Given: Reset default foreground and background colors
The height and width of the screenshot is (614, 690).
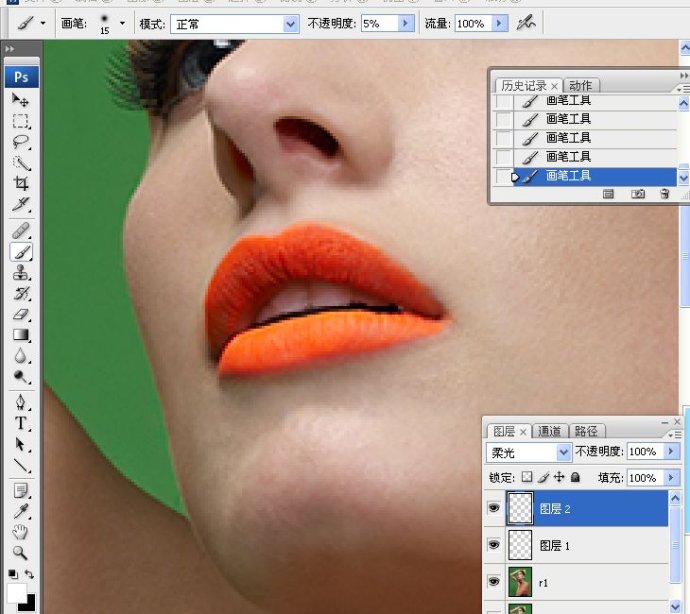Looking at the screenshot, I should click(13, 574).
